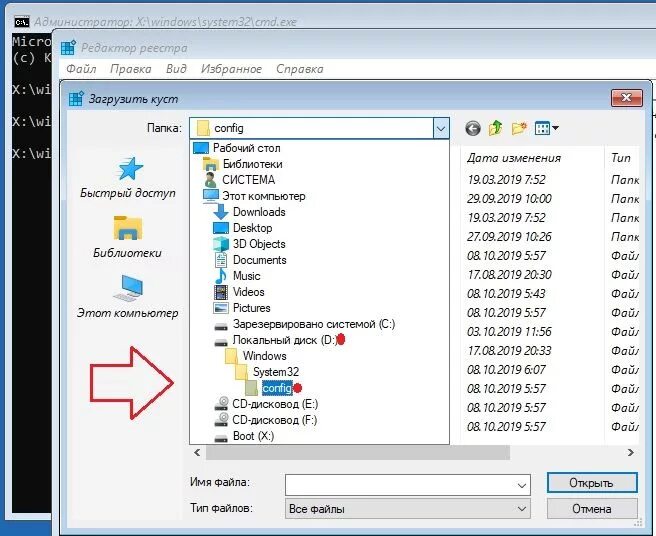Select Библиотеки in the dropdown folder list
Image resolution: width=656 pixels, height=536 pixels.
pyautogui.click(x=252, y=164)
